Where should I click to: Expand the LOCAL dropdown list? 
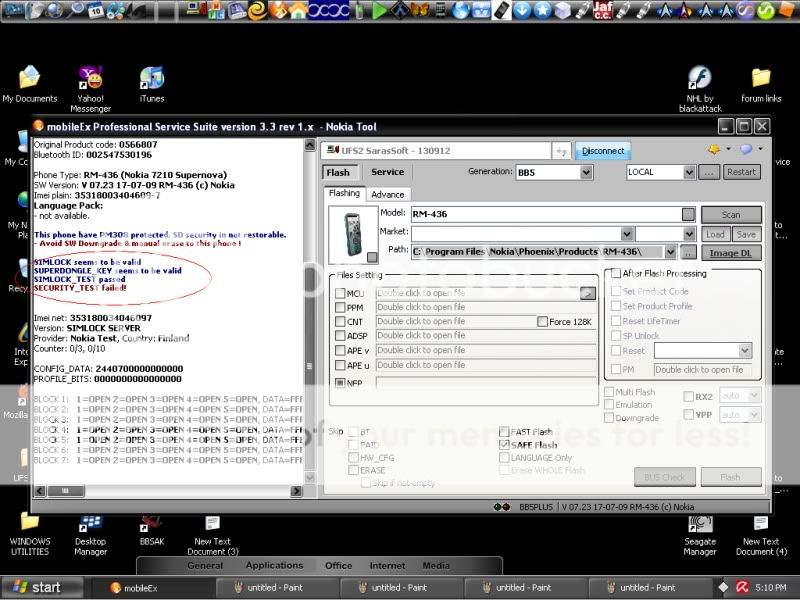coord(689,172)
